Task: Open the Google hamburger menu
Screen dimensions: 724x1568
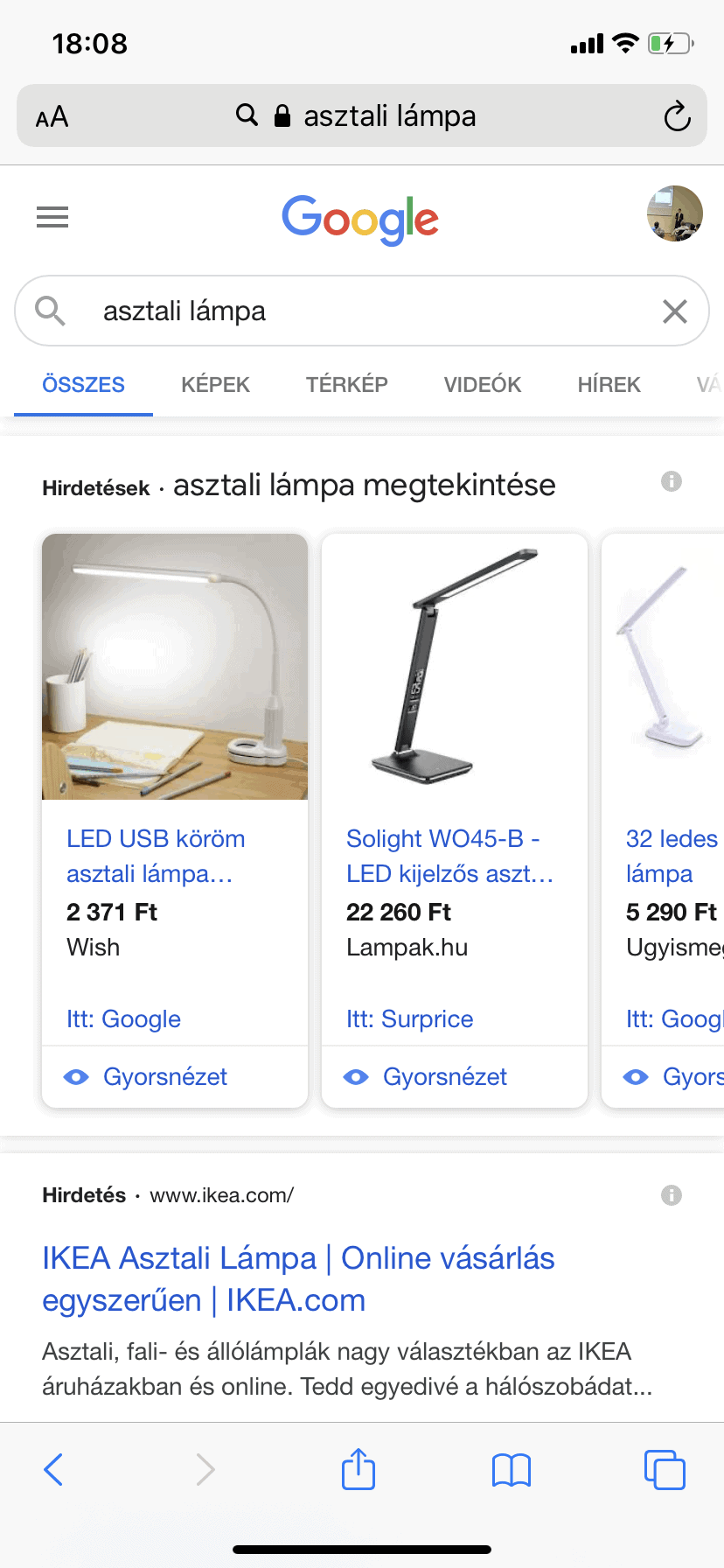Action: 52,217
